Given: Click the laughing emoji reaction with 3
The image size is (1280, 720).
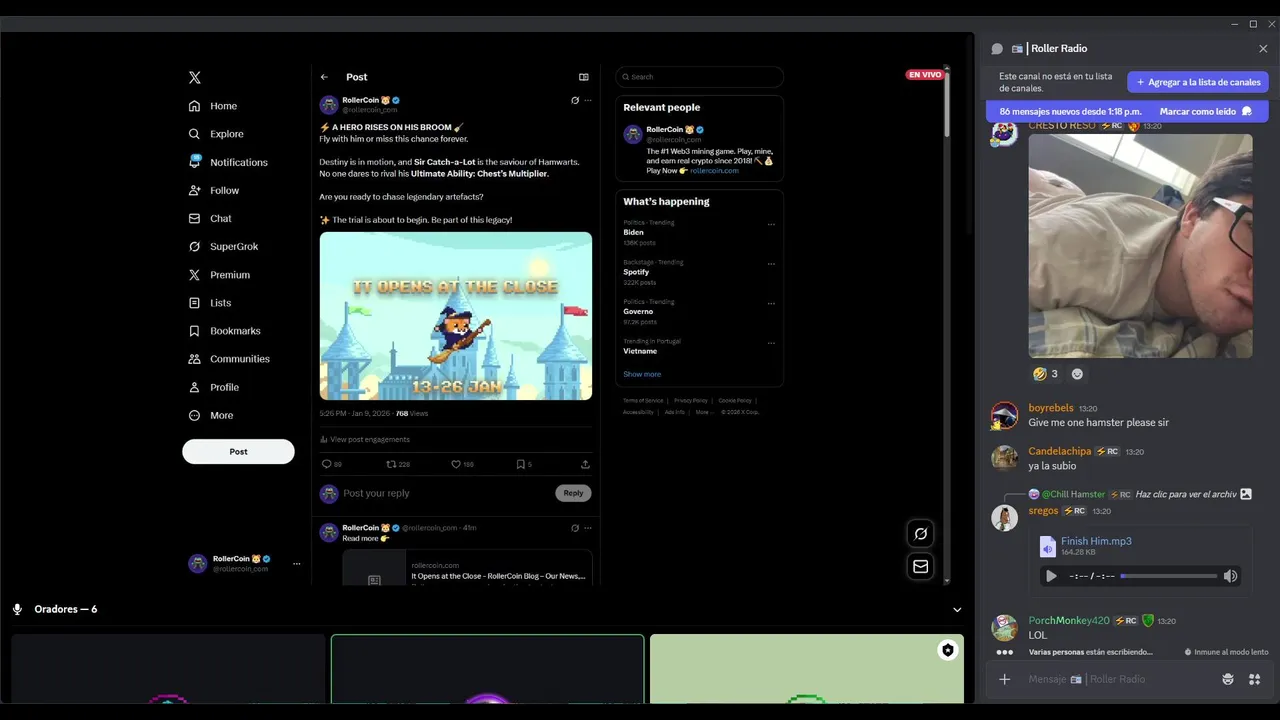Looking at the screenshot, I should pyautogui.click(x=1047, y=374).
